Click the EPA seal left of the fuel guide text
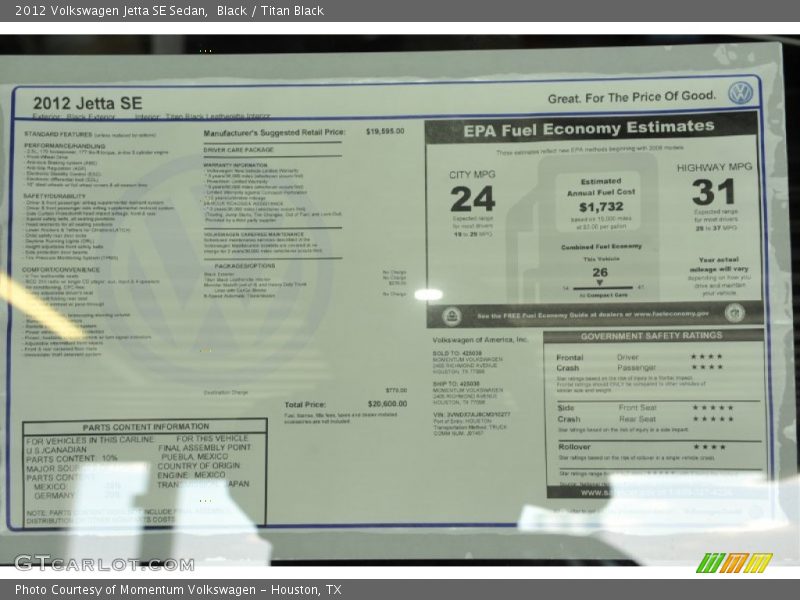This screenshot has height=600, width=800. coord(452,316)
